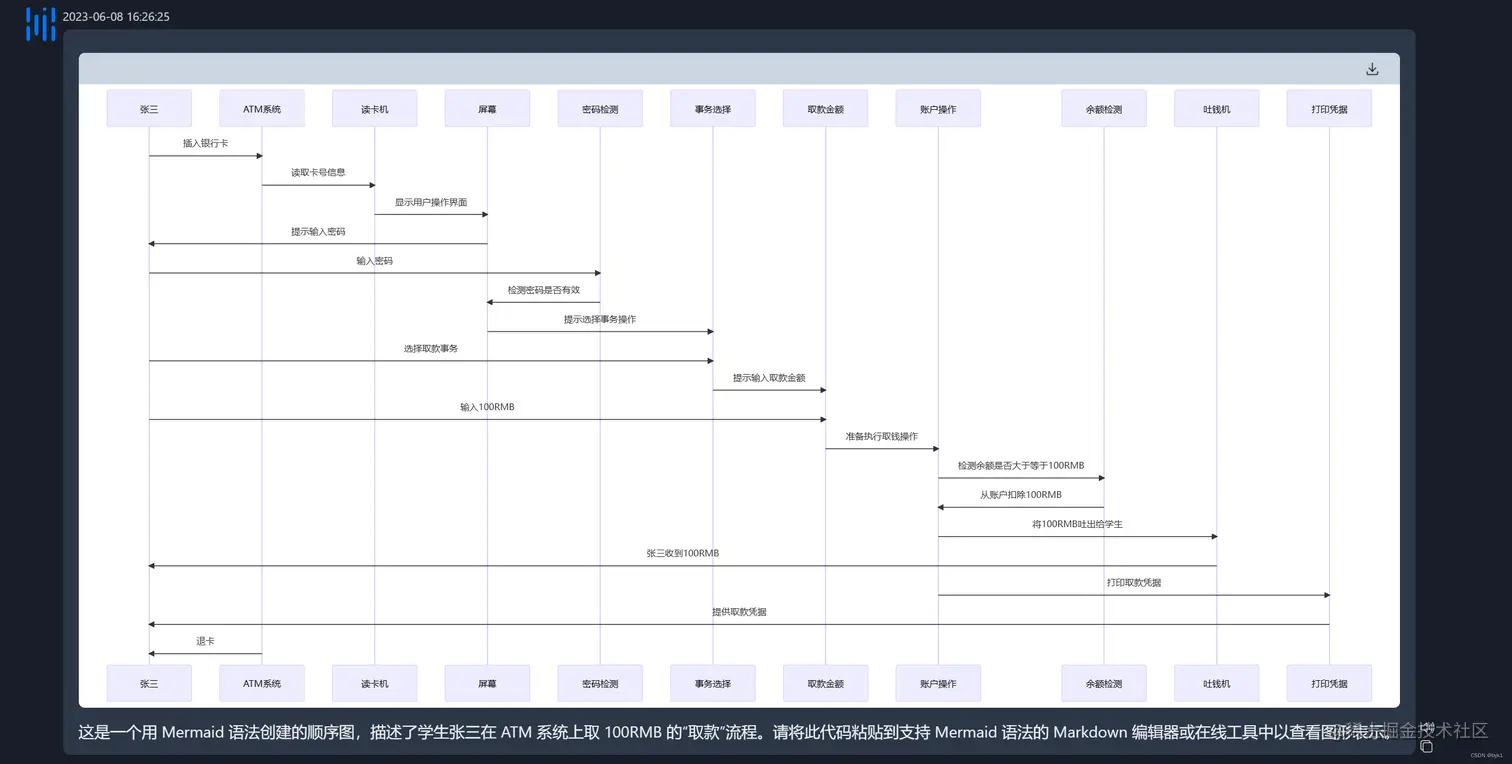Click the 将100RMB吐出给学生 message label
1512x764 pixels.
[x=1077, y=524]
